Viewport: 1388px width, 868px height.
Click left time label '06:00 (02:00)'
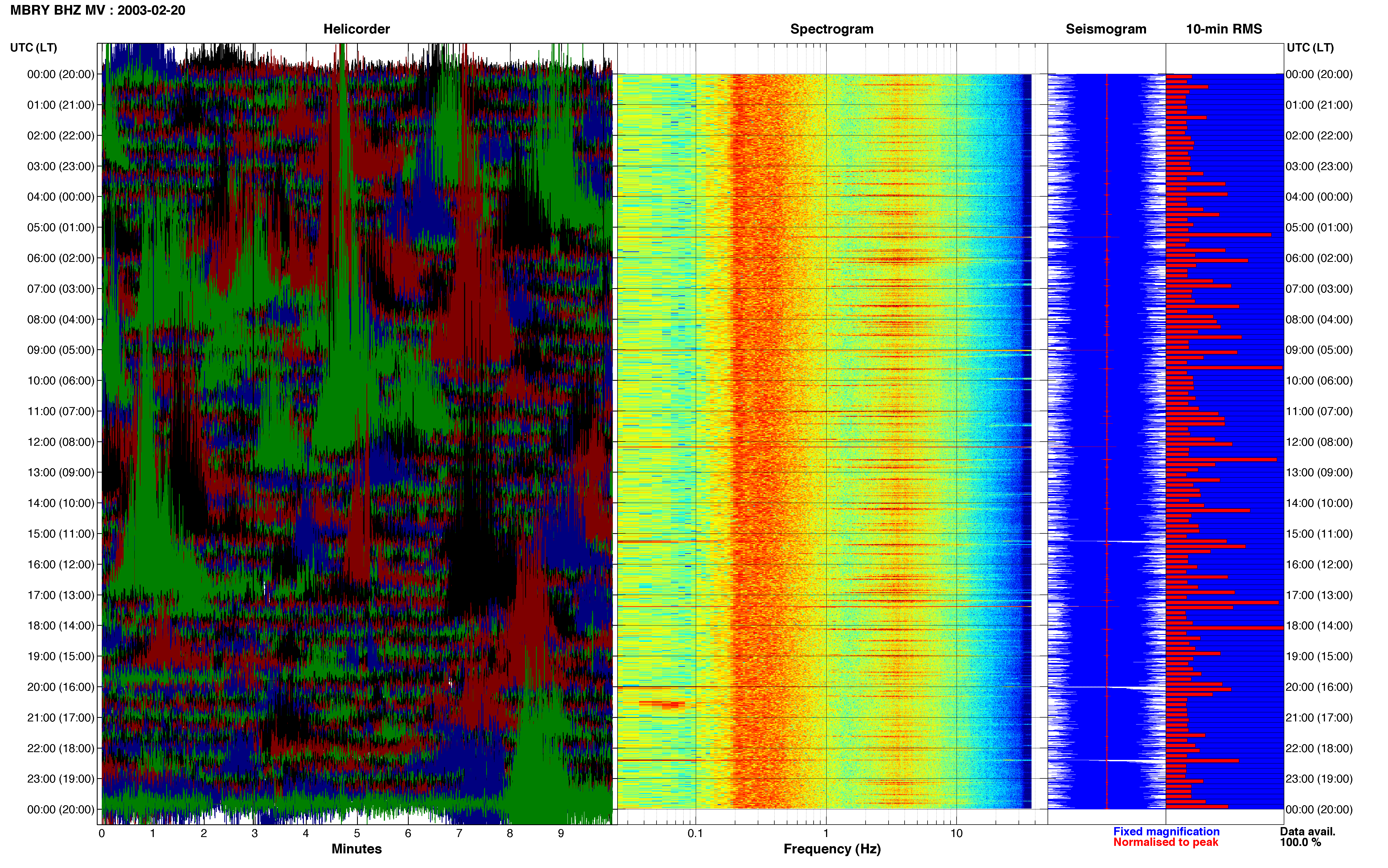(x=61, y=258)
